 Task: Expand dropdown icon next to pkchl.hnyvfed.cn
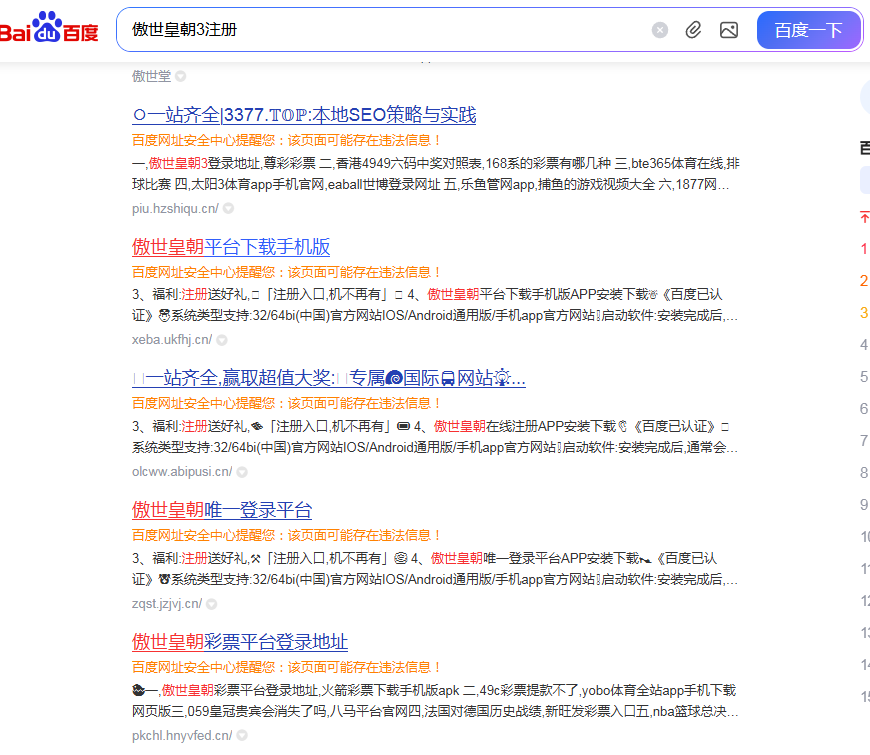click(242, 736)
